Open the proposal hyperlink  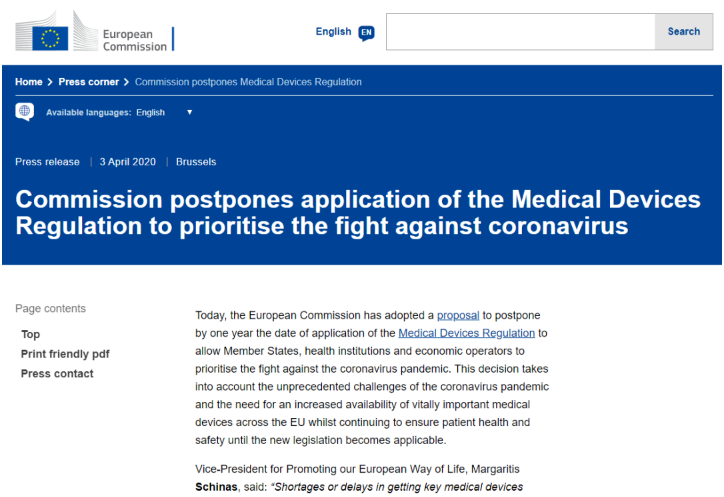pyautogui.click(x=458, y=315)
